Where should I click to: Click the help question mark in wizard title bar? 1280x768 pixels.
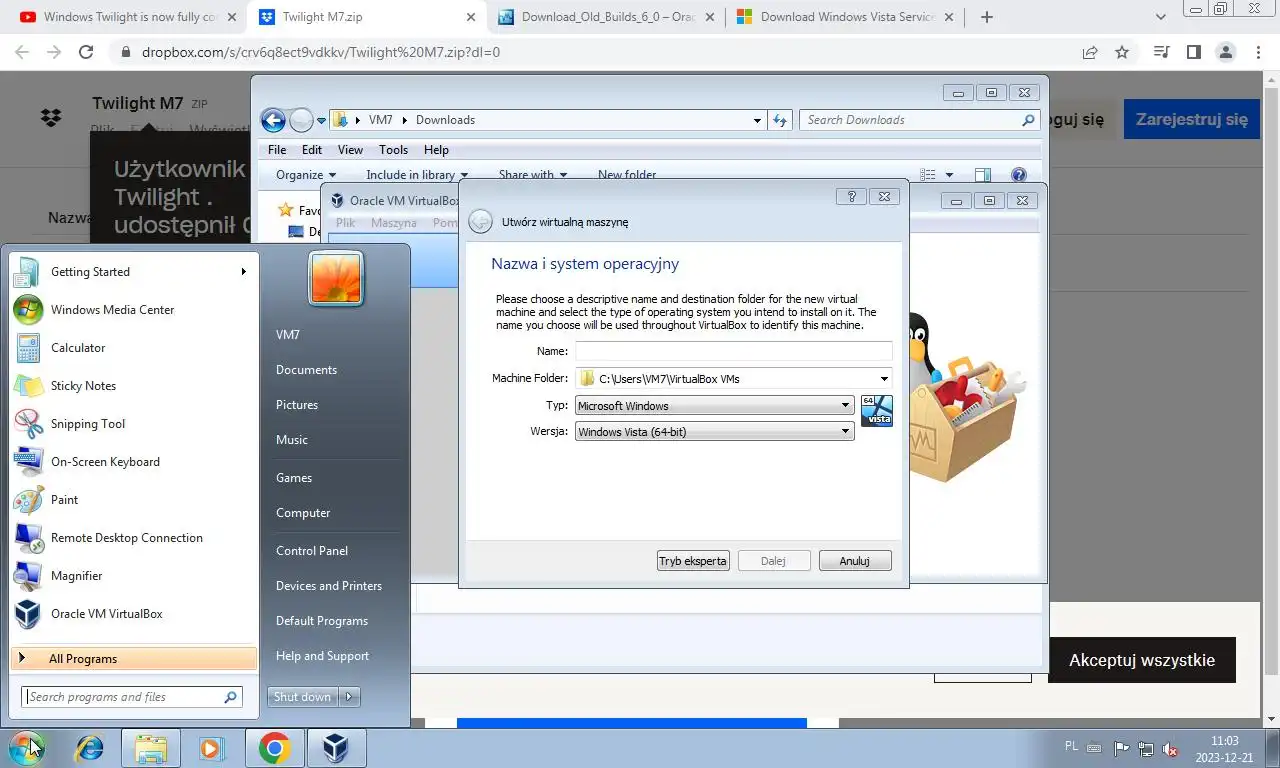(851, 197)
